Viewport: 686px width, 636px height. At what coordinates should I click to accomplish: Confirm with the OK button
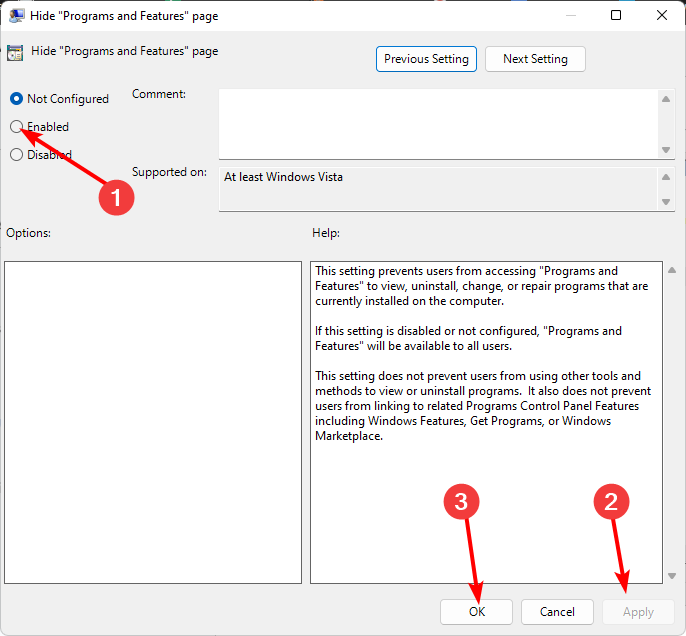pos(476,612)
